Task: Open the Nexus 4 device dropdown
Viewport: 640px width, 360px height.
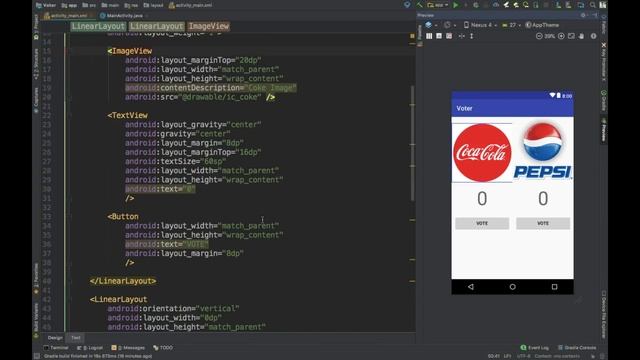Action: [x=480, y=25]
